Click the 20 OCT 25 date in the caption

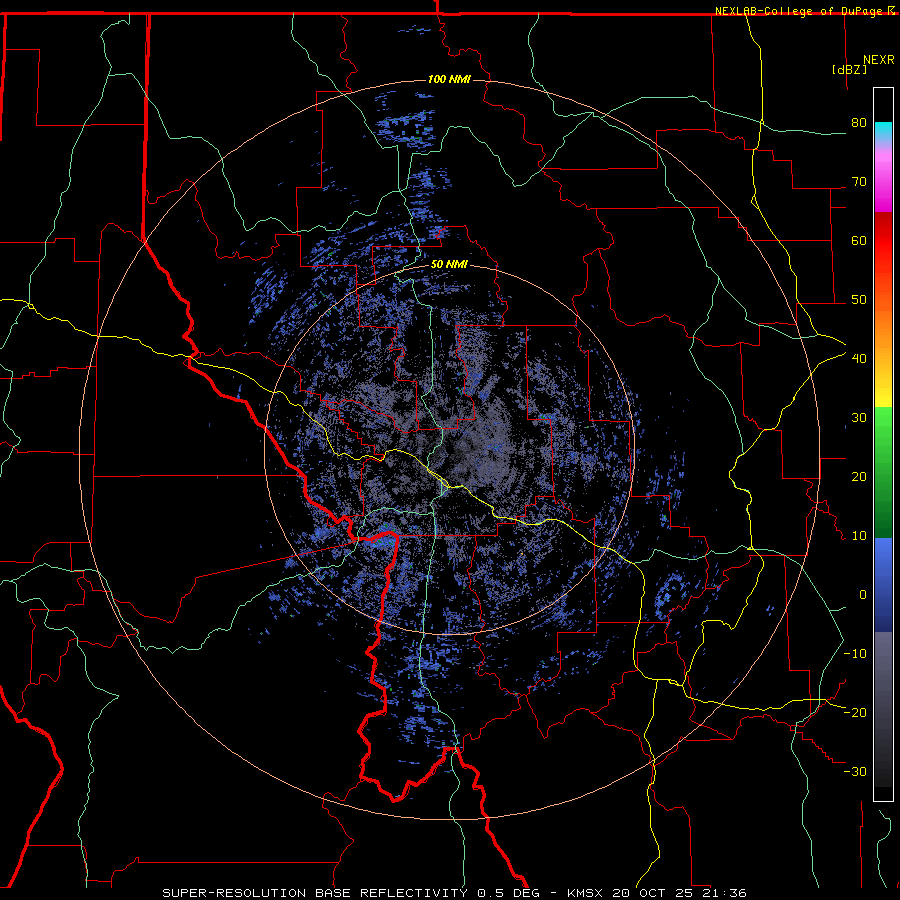[655, 893]
